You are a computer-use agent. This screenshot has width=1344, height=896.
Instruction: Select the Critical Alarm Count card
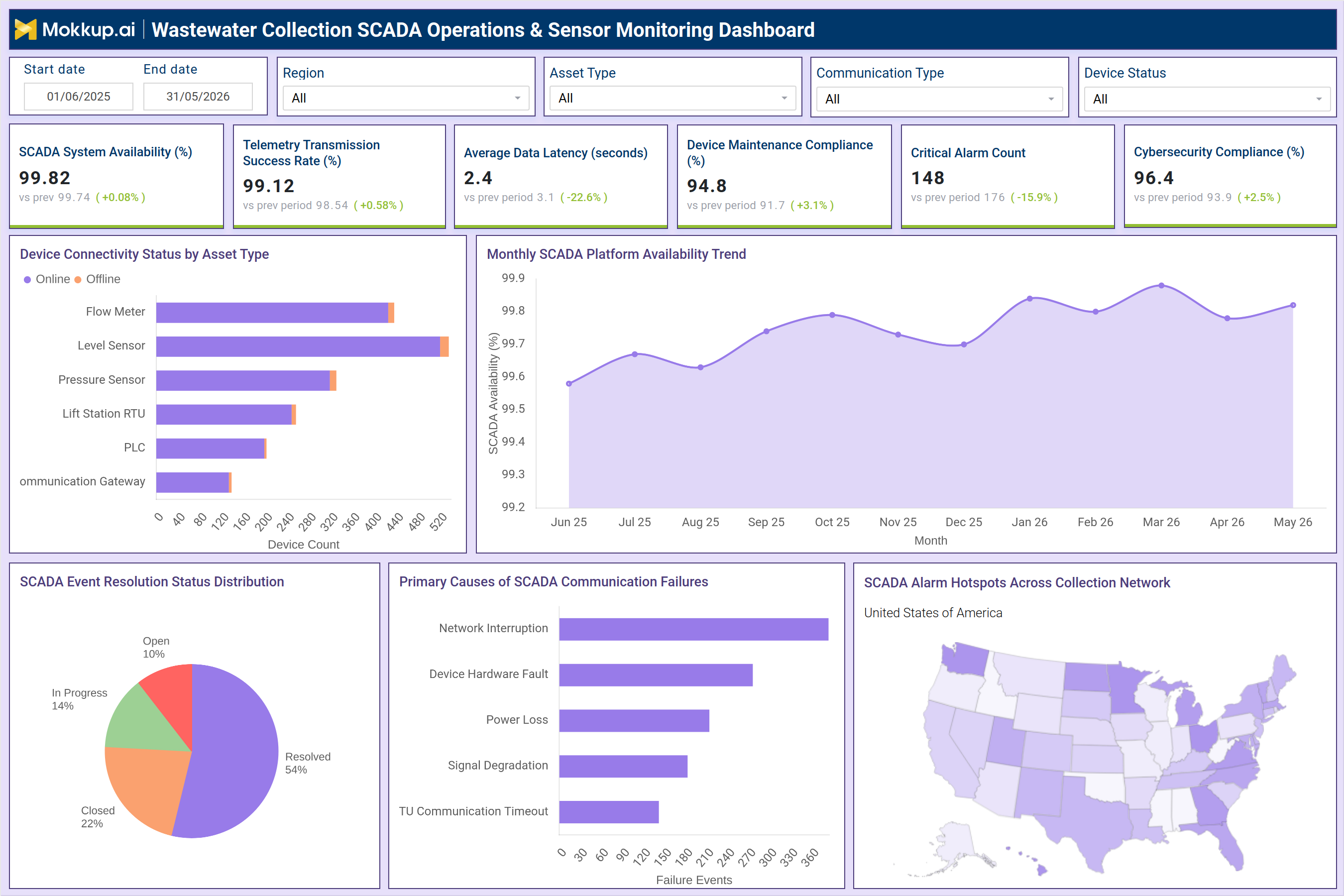pyautogui.click(x=1008, y=176)
